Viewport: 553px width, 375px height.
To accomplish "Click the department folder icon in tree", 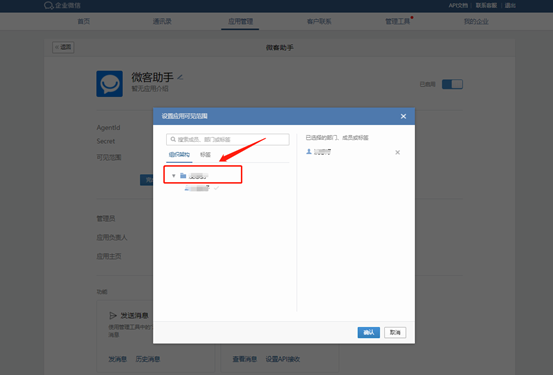I will 183,175.
